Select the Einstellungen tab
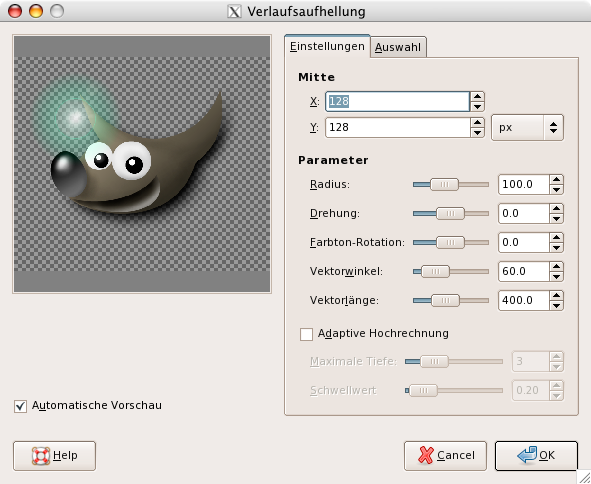Viewport: 591px width, 484px height. 327,46
